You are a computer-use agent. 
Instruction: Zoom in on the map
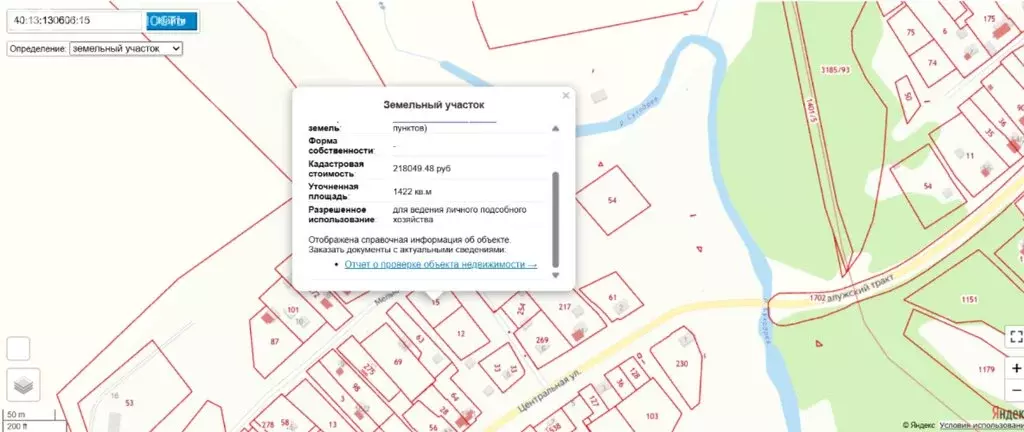click(1016, 368)
